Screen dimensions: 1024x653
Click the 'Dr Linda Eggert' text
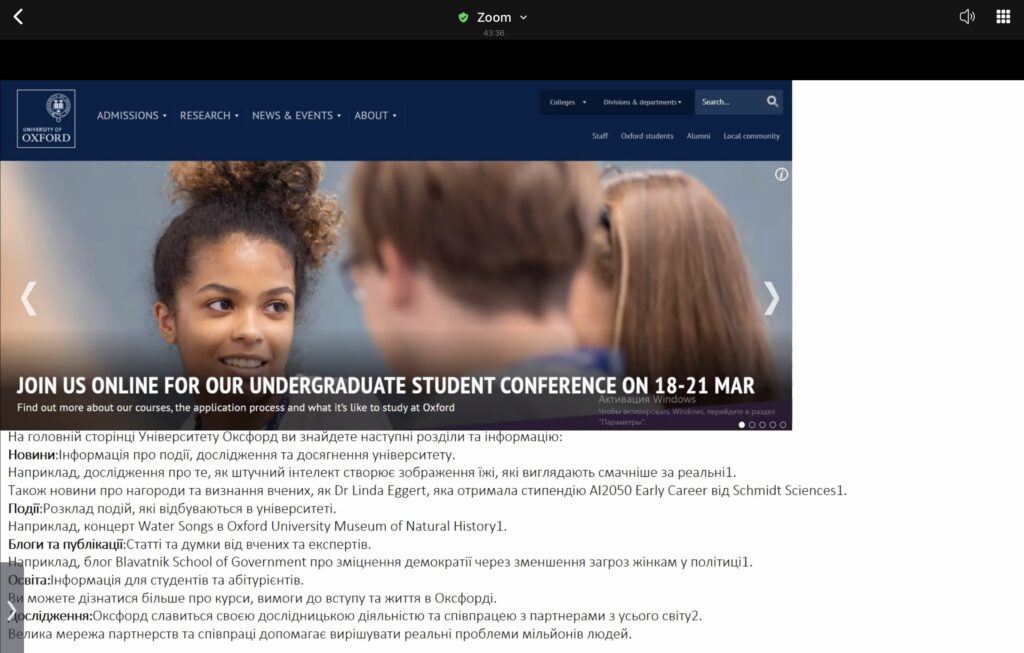coord(381,490)
